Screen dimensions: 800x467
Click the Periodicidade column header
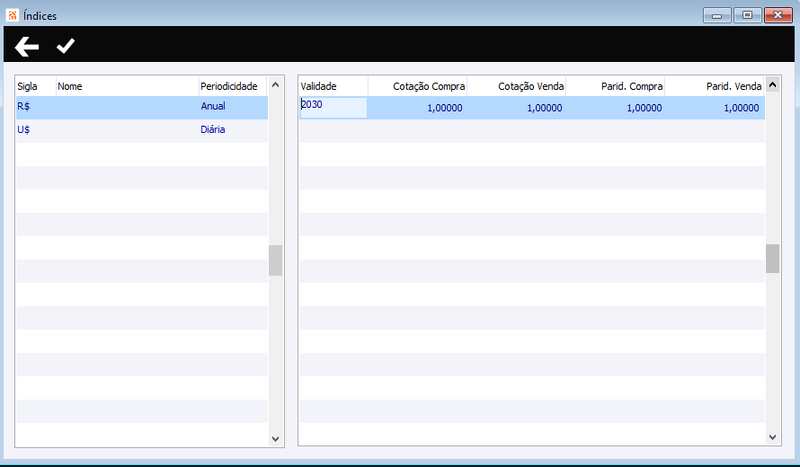233,86
